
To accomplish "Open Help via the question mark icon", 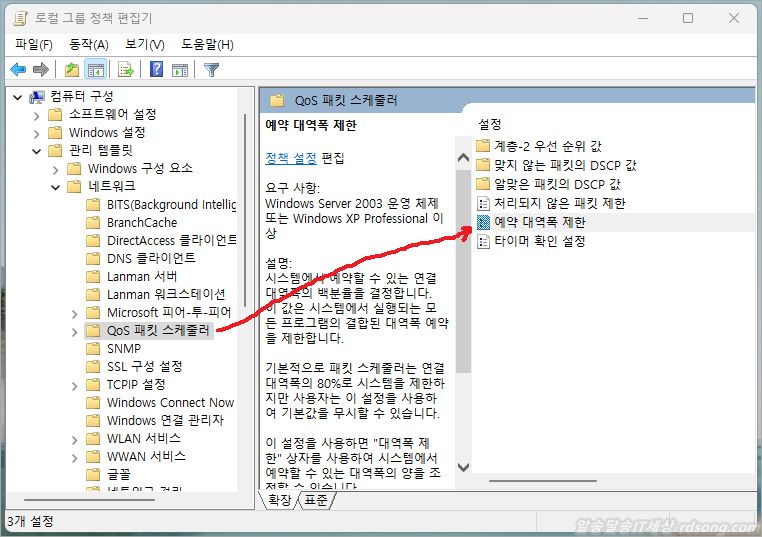I will 156,69.
